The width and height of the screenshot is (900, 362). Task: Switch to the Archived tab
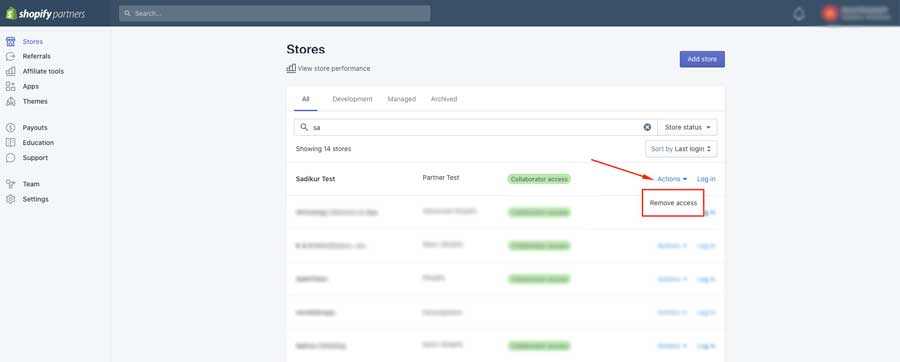[x=444, y=99]
